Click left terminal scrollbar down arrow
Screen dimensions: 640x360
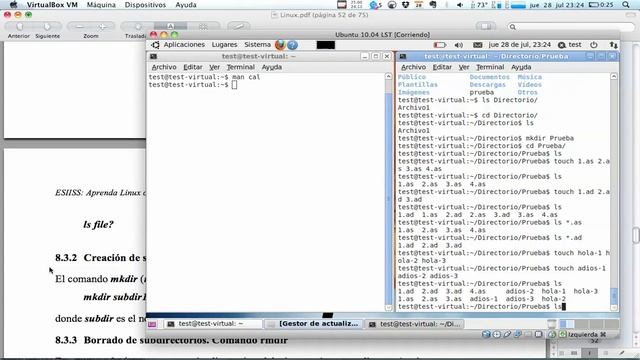click(x=388, y=308)
